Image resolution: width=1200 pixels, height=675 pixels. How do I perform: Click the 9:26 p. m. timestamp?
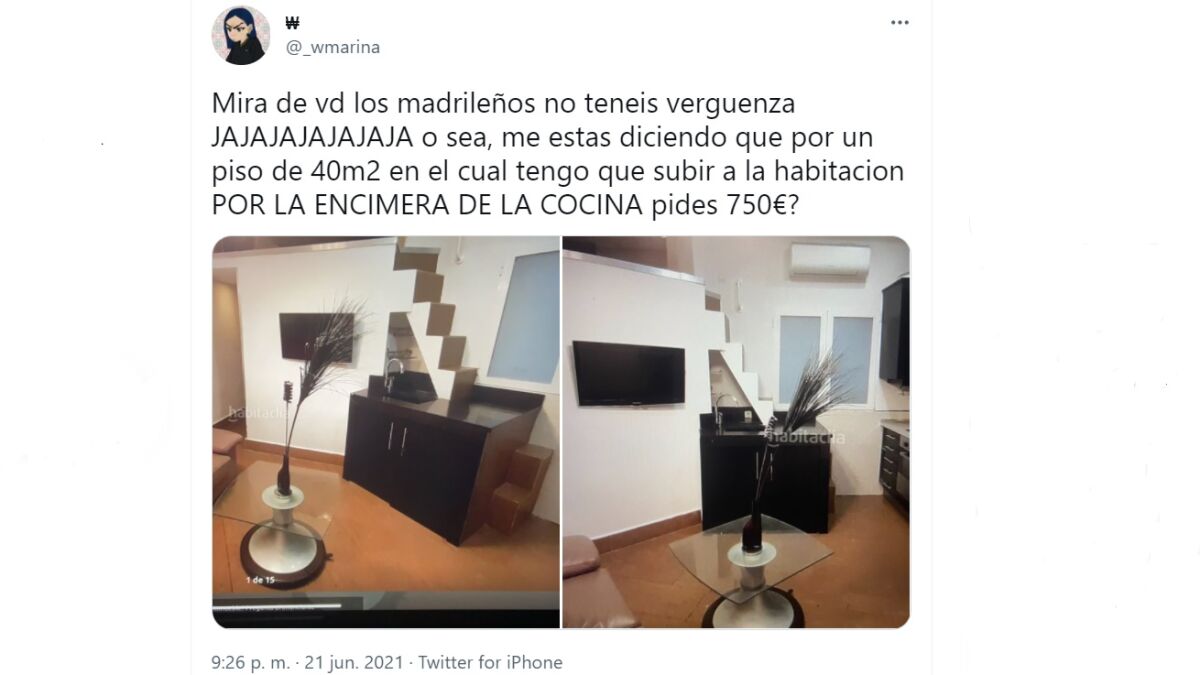251,662
